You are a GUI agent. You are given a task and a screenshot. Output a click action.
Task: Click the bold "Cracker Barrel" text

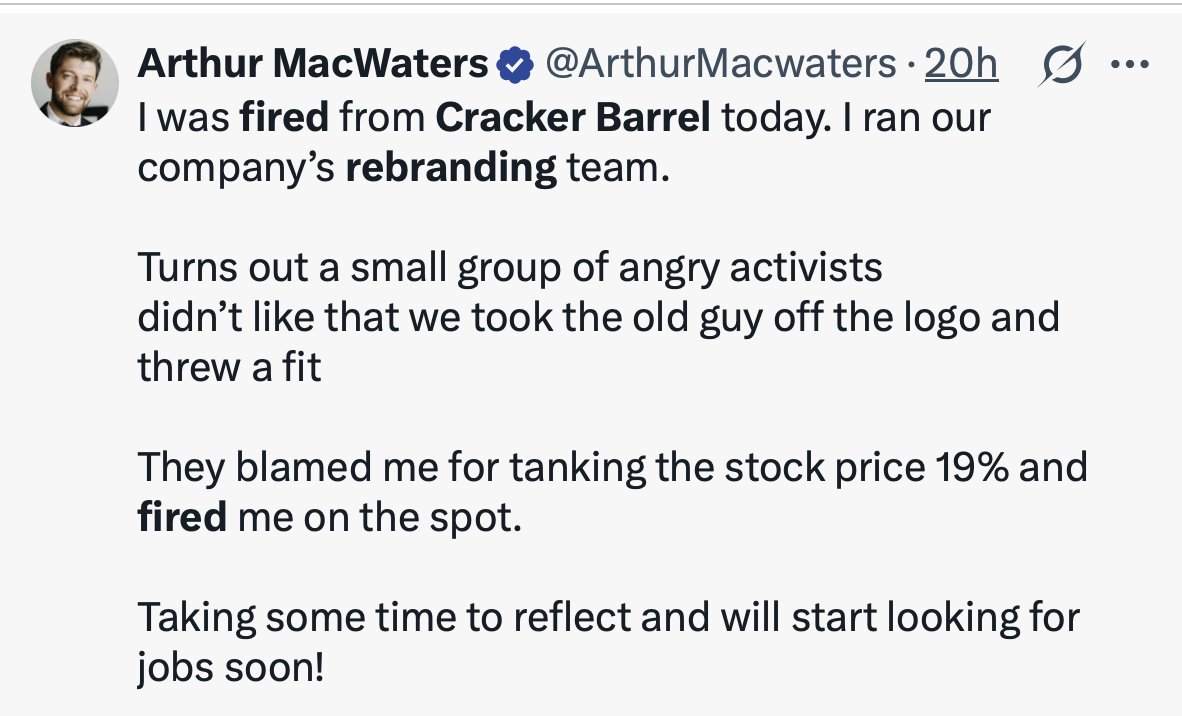[x=573, y=117]
